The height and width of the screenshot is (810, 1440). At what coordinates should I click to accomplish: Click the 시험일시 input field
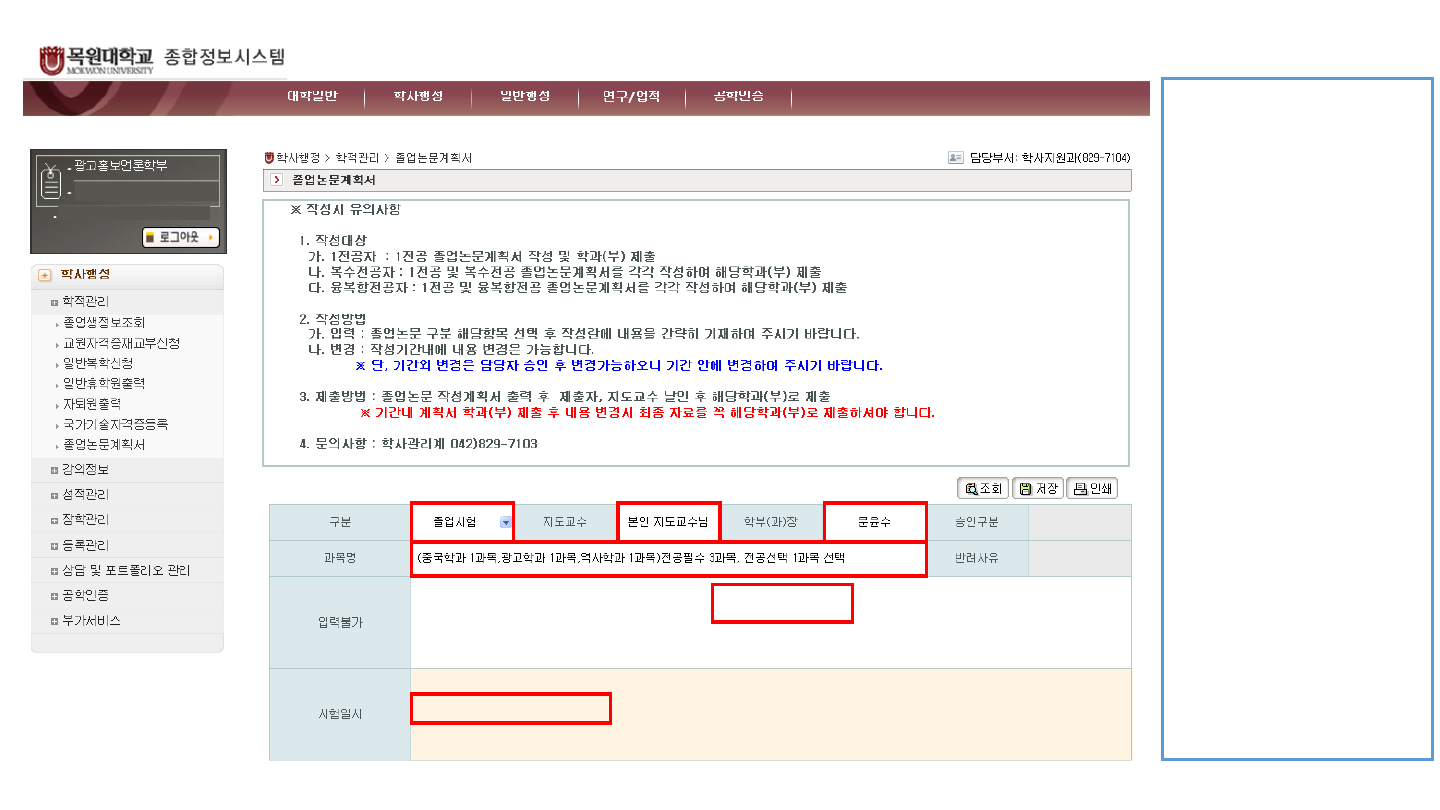[x=510, y=708]
